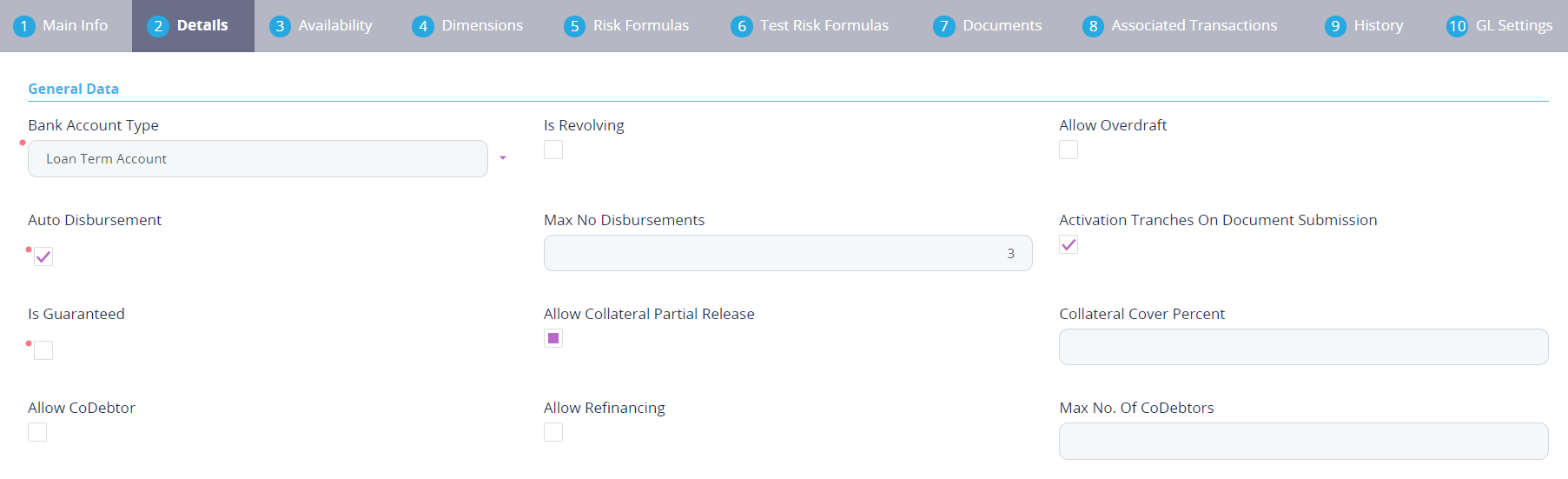Open the Main Info tab

click(62, 26)
